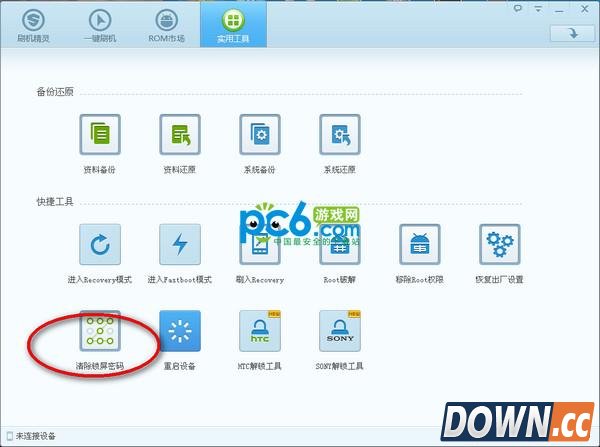Open 系统还原 system restore
This screenshot has width=600, height=447.
[340, 134]
